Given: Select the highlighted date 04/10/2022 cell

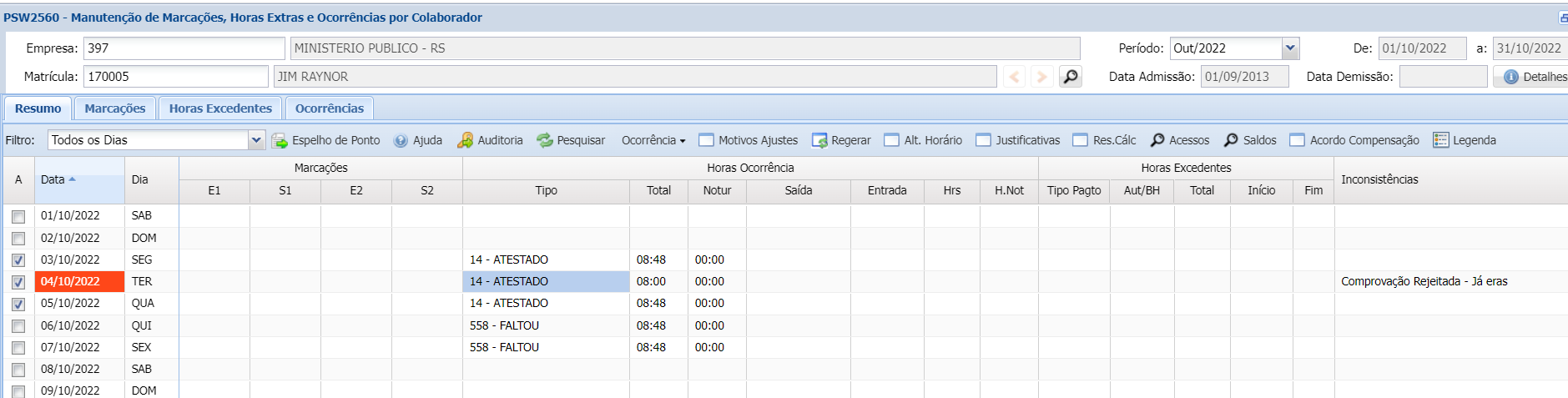Looking at the screenshot, I should (x=79, y=282).
